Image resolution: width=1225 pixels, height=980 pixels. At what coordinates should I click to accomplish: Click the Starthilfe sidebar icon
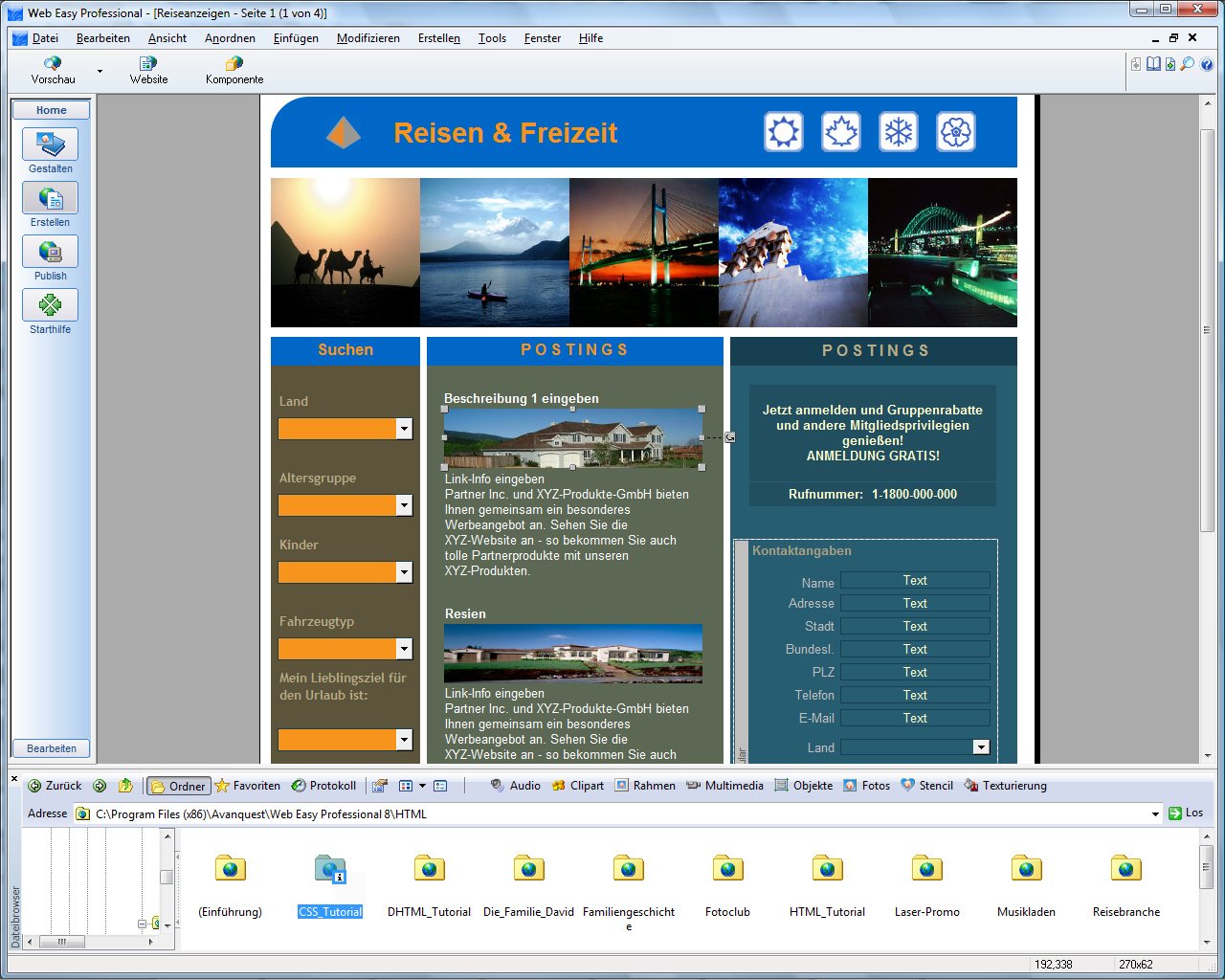[x=50, y=306]
